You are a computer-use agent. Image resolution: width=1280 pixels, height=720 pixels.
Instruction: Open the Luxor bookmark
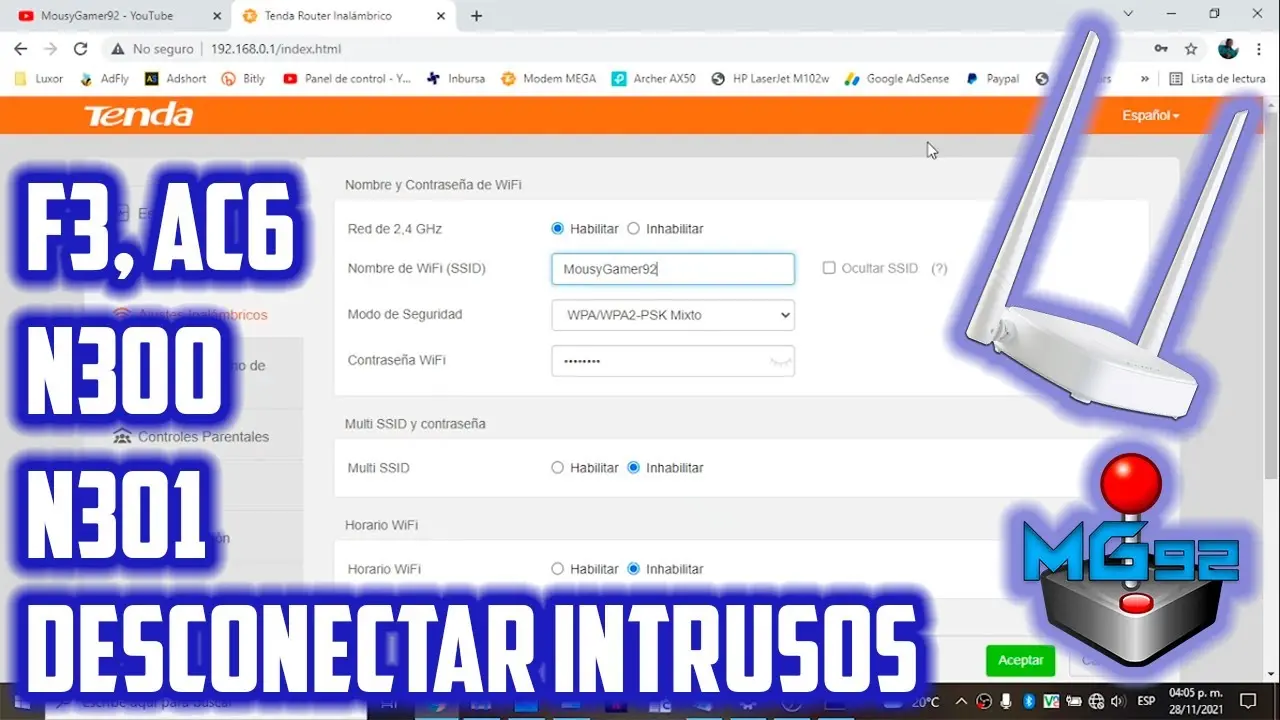40,78
